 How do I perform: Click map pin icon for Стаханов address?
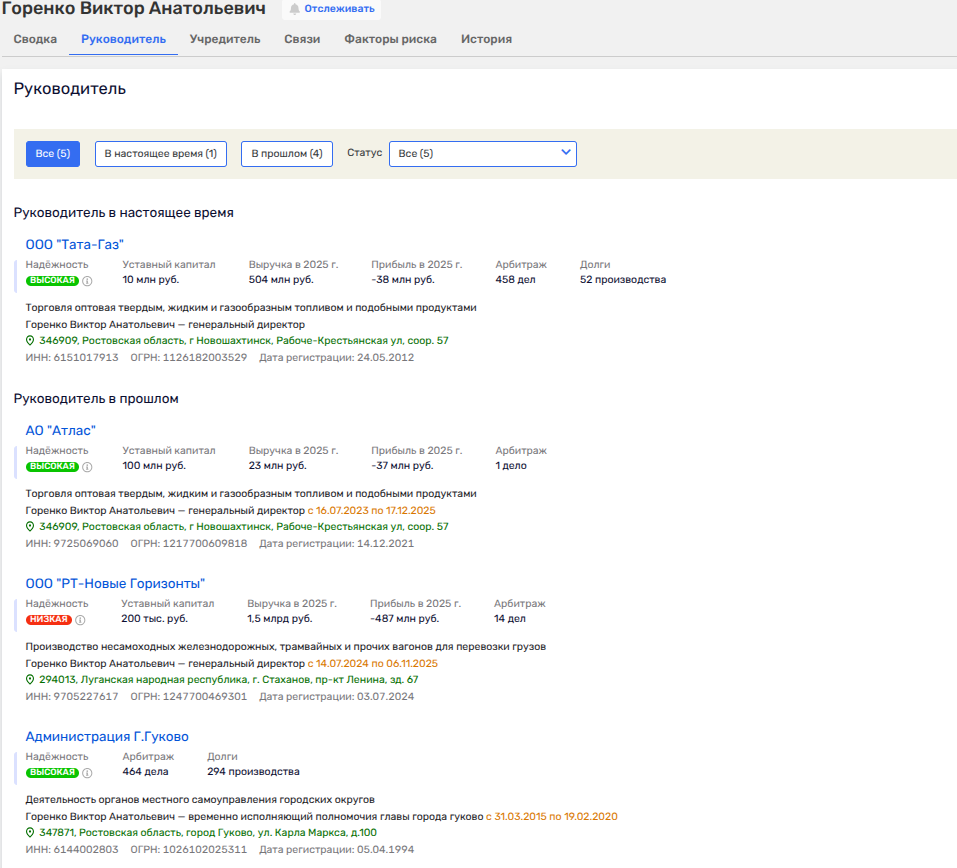click(x=30, y=680)
